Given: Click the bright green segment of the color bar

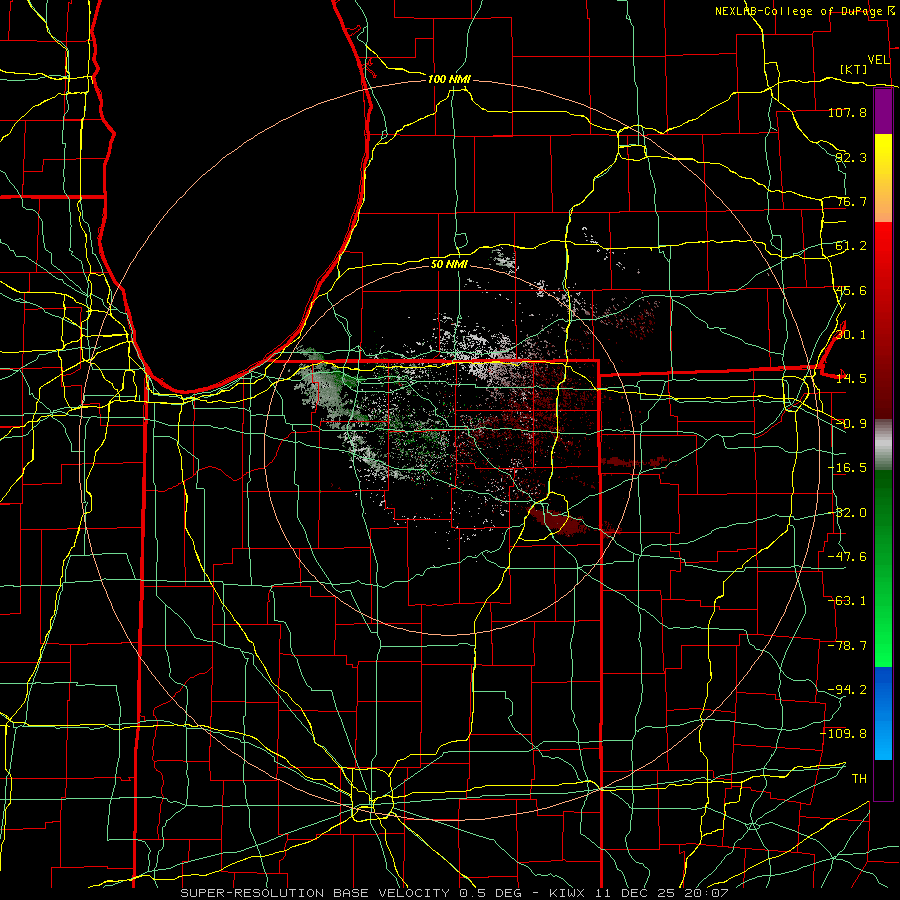Looking at the screenshot, I should coord(883,569).
